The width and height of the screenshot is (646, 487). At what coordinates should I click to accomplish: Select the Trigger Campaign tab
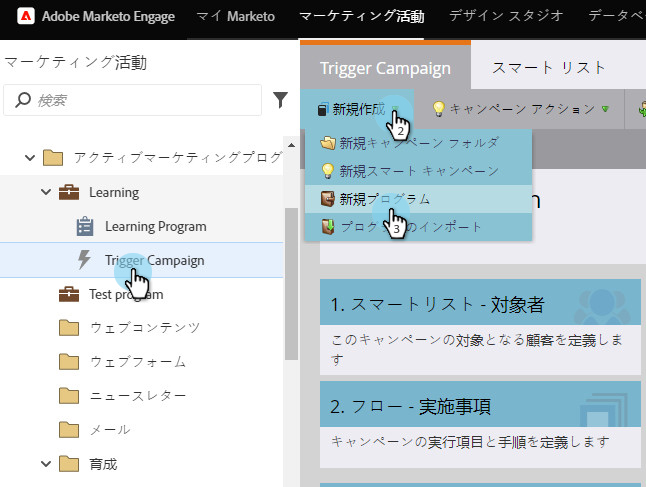pos(385,68)
